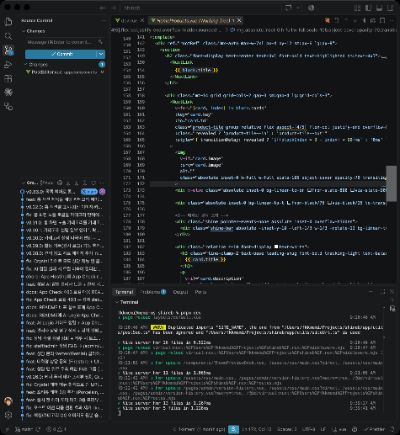Click the title bar go forward arrow

coord(114,8)
